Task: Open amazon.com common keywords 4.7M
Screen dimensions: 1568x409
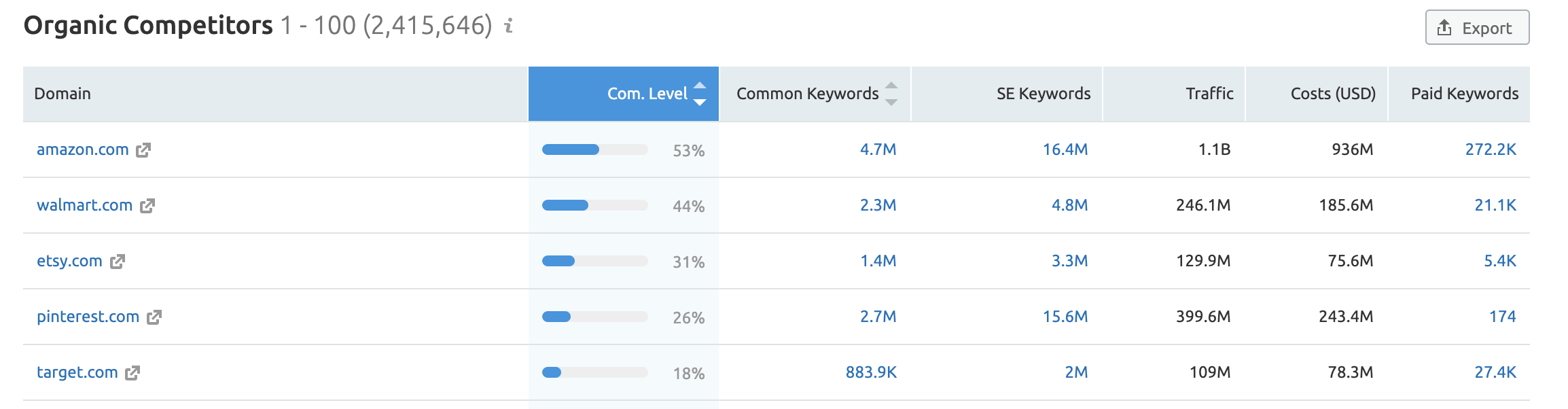Action: [x=878, y=149]
